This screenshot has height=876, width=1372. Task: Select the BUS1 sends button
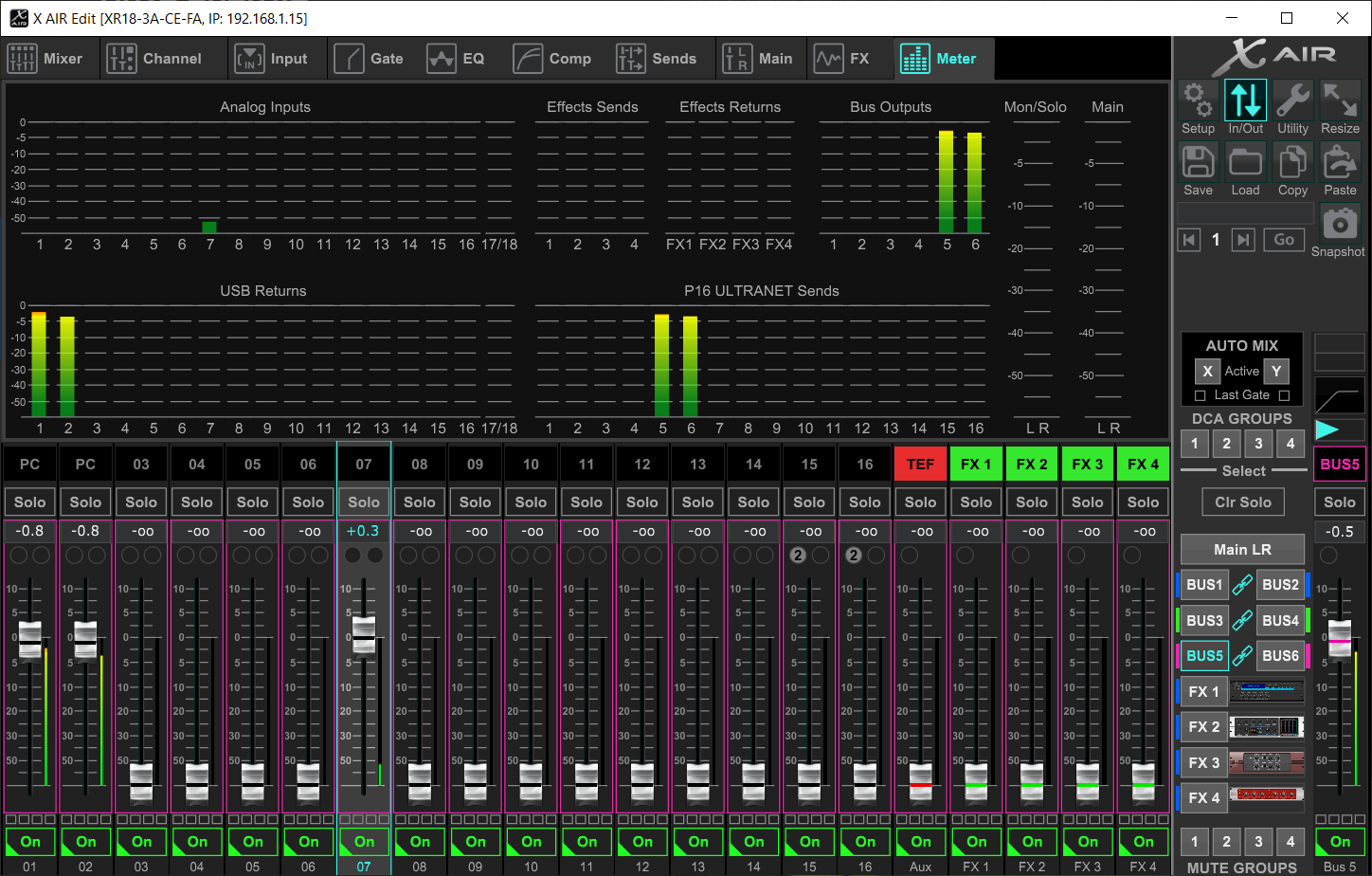[1205, 586]
